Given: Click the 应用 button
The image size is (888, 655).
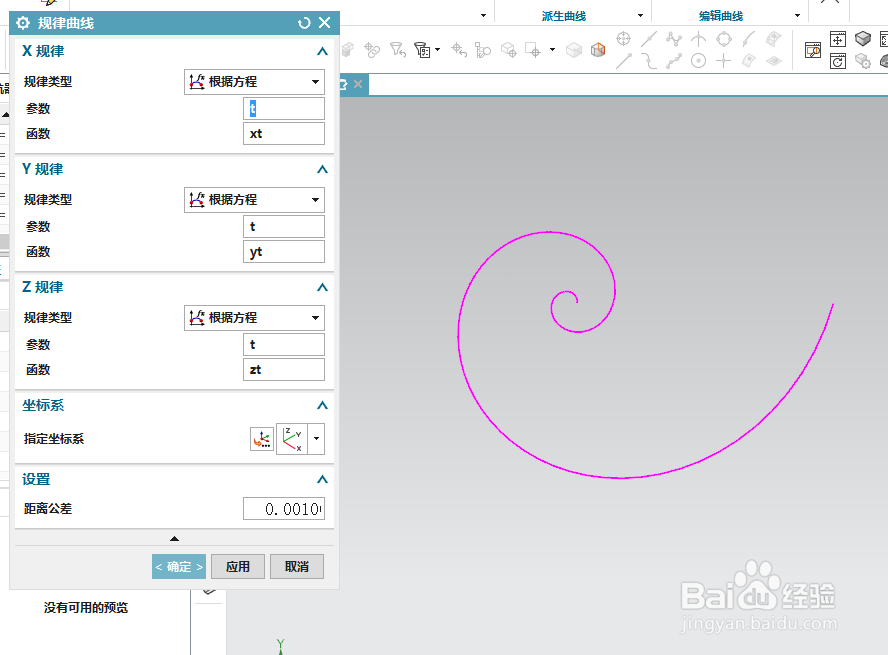Looking at the screenshot, I should [x=238, y=567].
